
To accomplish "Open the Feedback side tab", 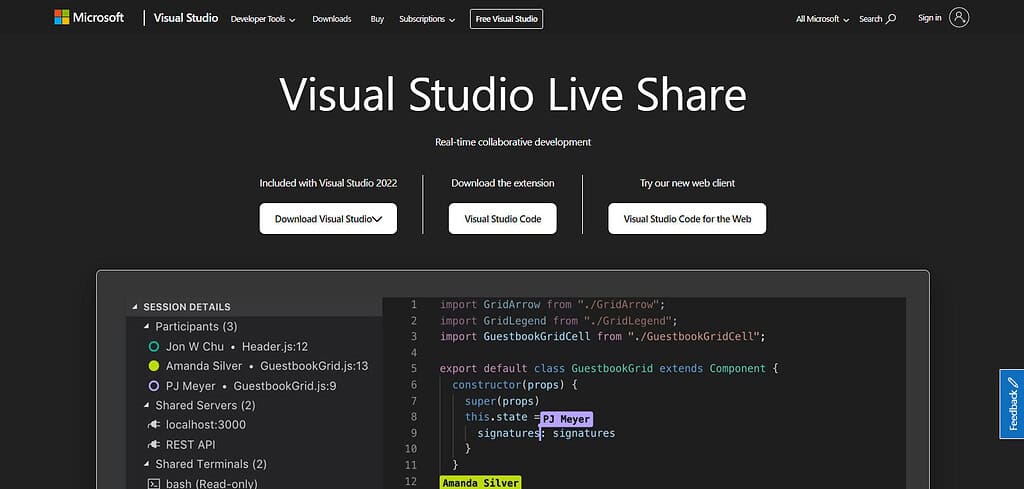I will (1012, 403).
